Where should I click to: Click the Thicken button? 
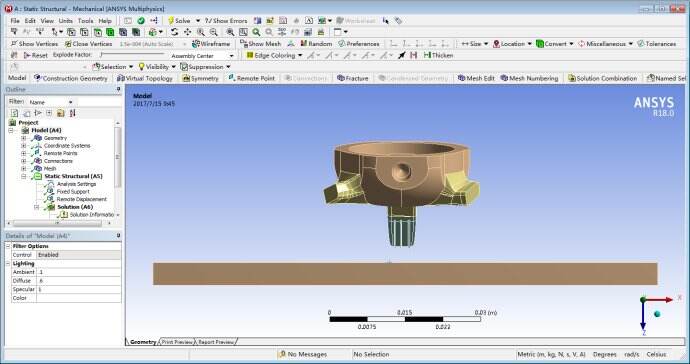click(x=438, y=55)
